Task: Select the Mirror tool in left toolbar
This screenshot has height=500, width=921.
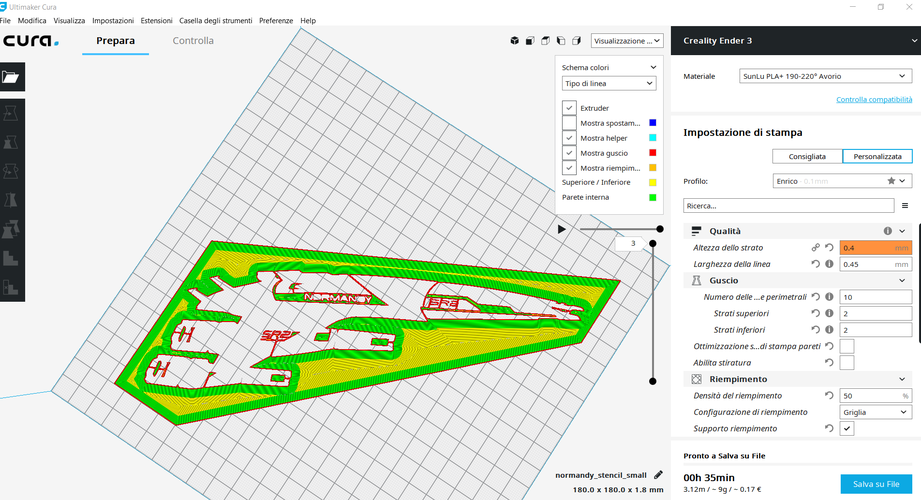Action: click(11, 200)
